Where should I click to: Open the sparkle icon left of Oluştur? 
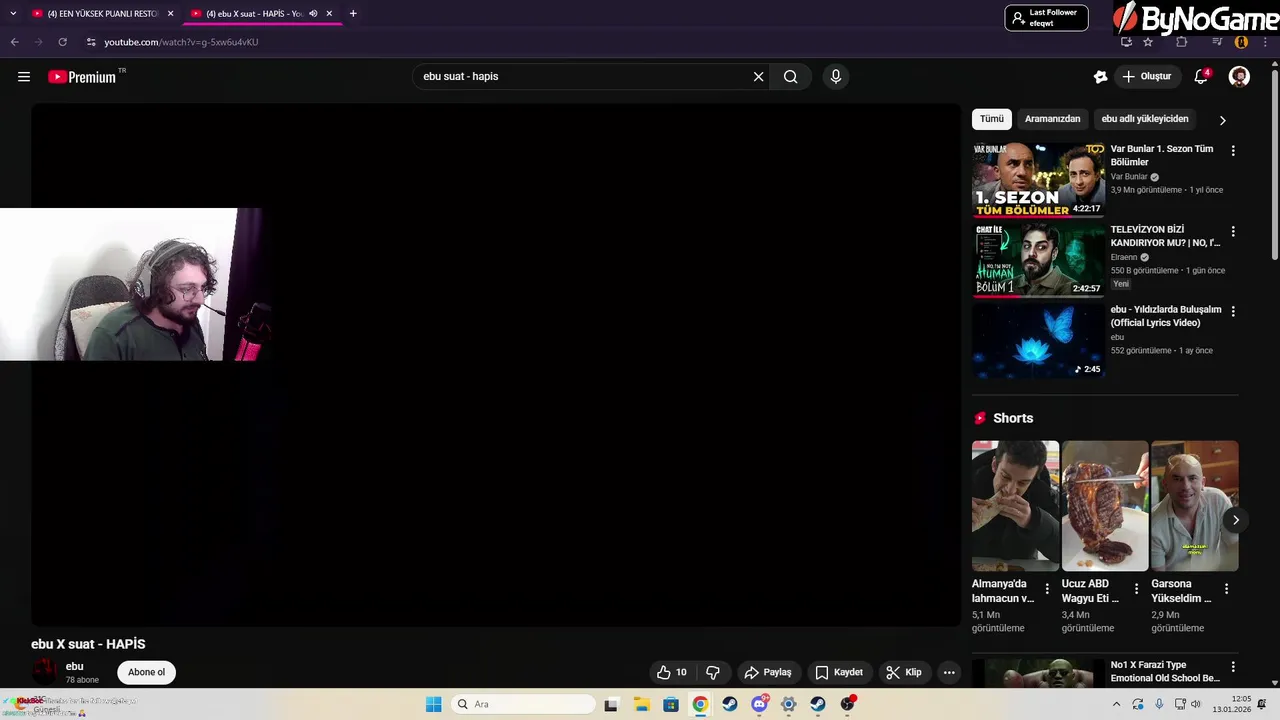tap(1100, 77)
